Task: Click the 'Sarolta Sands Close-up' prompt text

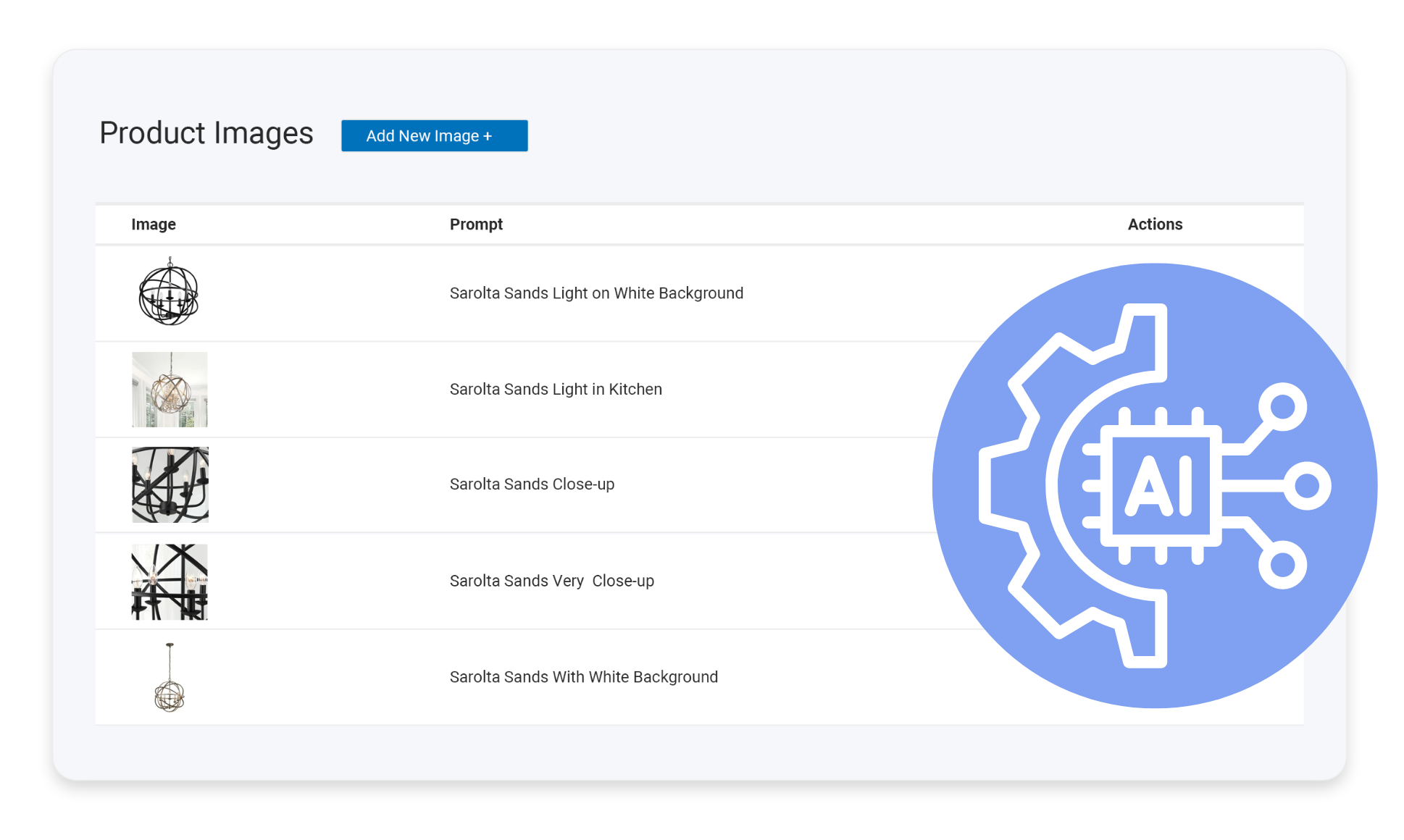Action: click(532, 484)
